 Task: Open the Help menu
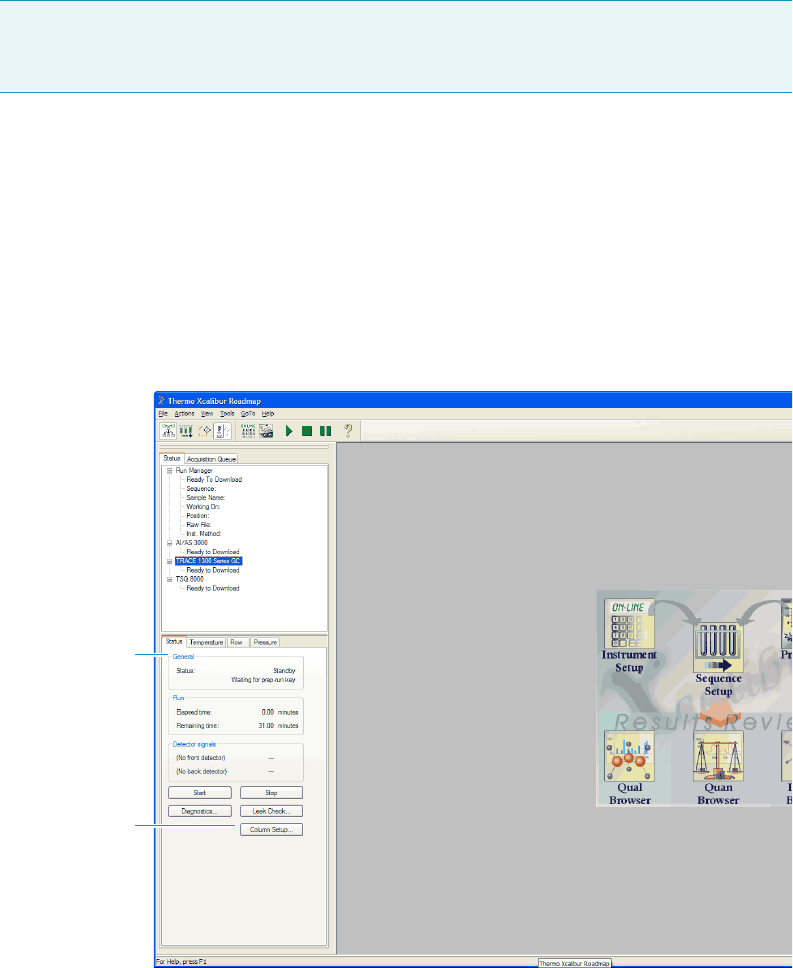(268, 414)
